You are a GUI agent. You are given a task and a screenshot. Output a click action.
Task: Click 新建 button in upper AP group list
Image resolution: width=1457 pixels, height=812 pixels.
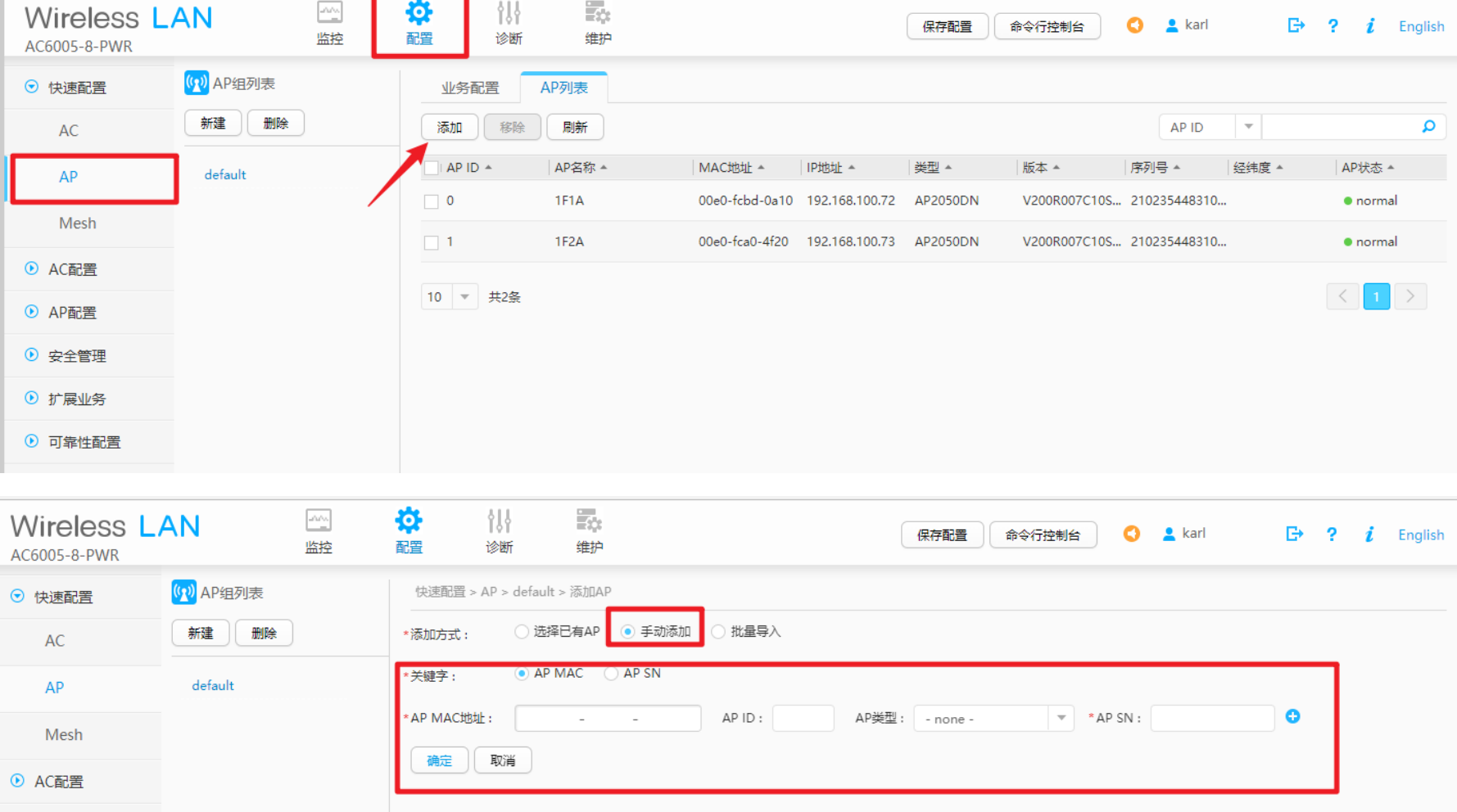coord(213,123)
